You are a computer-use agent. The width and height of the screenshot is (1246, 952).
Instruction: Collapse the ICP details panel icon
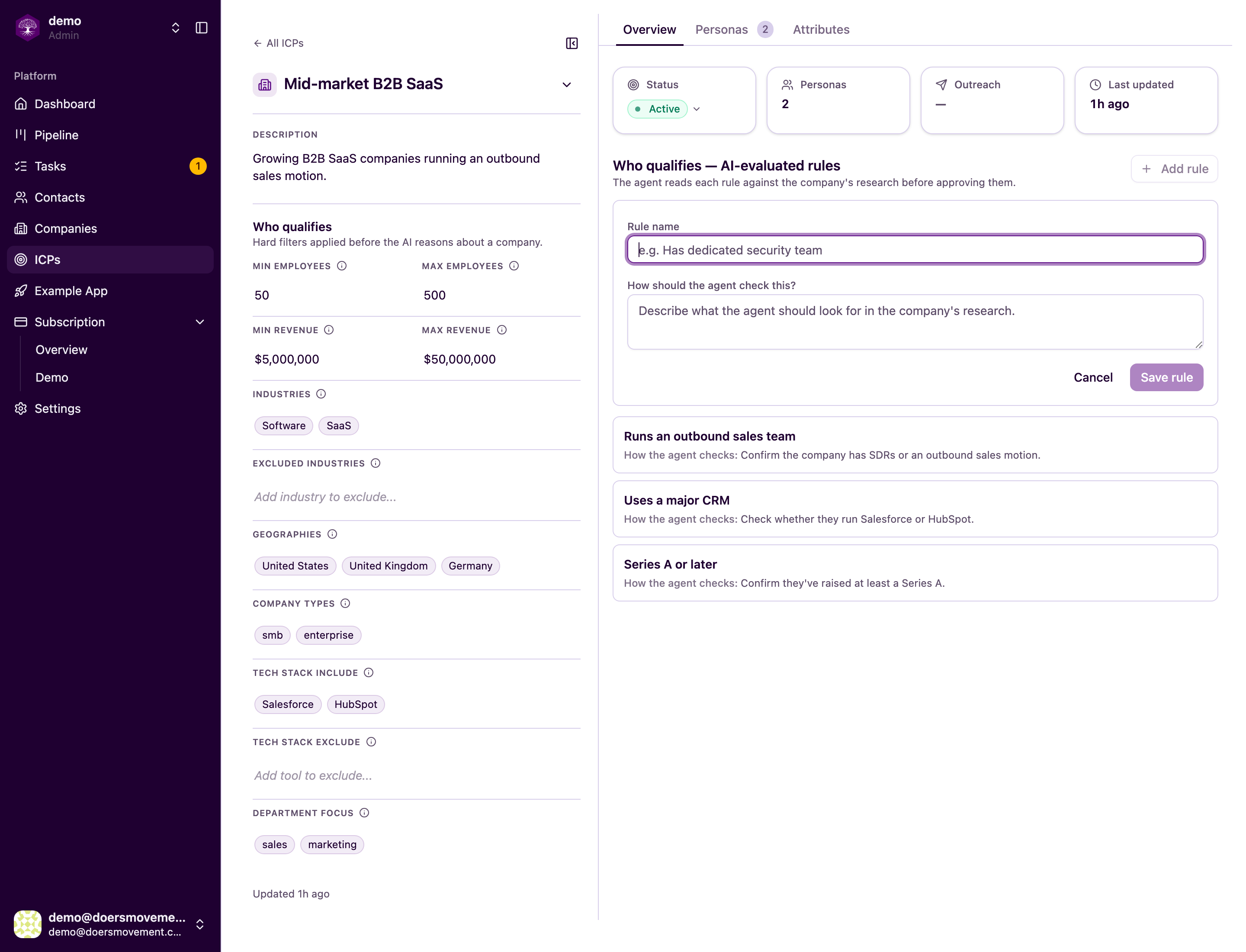pyautogui.click(x=572, y=44)
